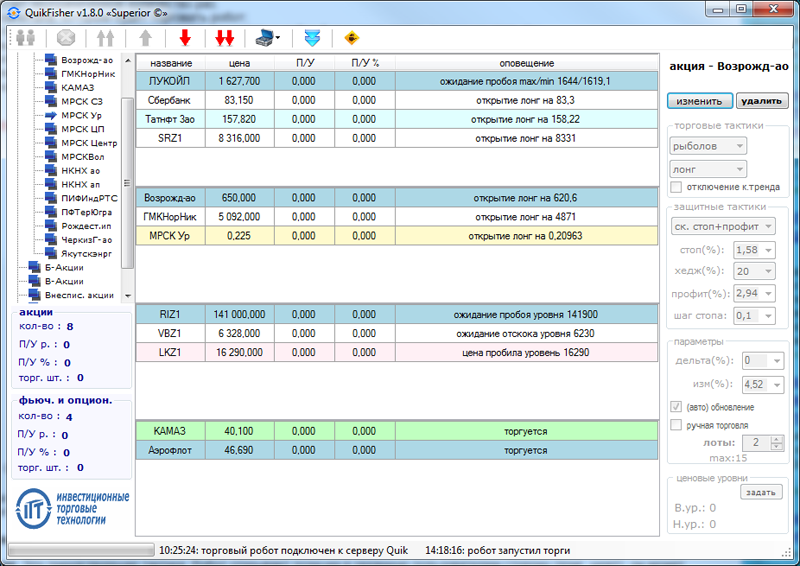
Task: Select НКНХ ао tree item
Action: coord(81,170)
